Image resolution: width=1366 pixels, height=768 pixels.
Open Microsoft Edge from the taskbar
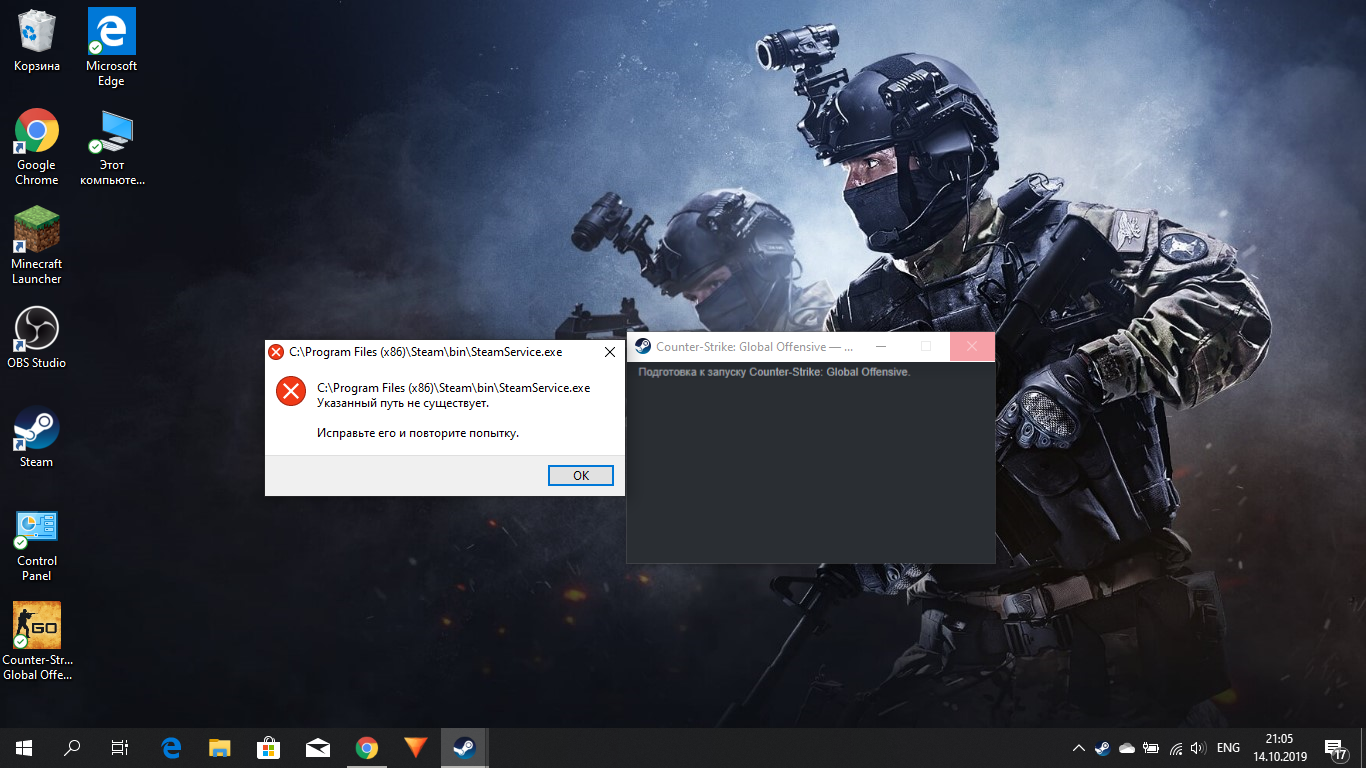point(171,748)
